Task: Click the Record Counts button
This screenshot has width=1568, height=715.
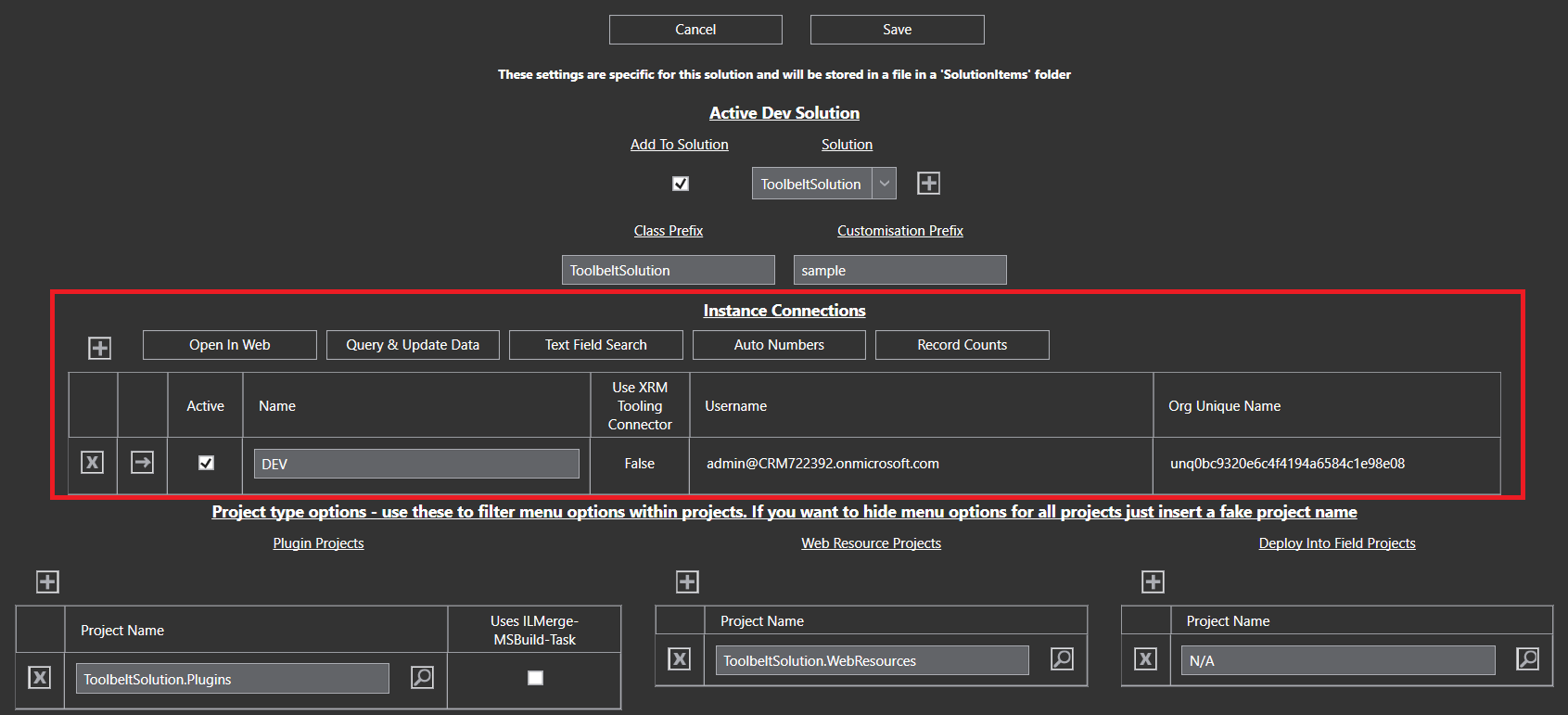Action: pyautogui.click(x=962, y=345)
